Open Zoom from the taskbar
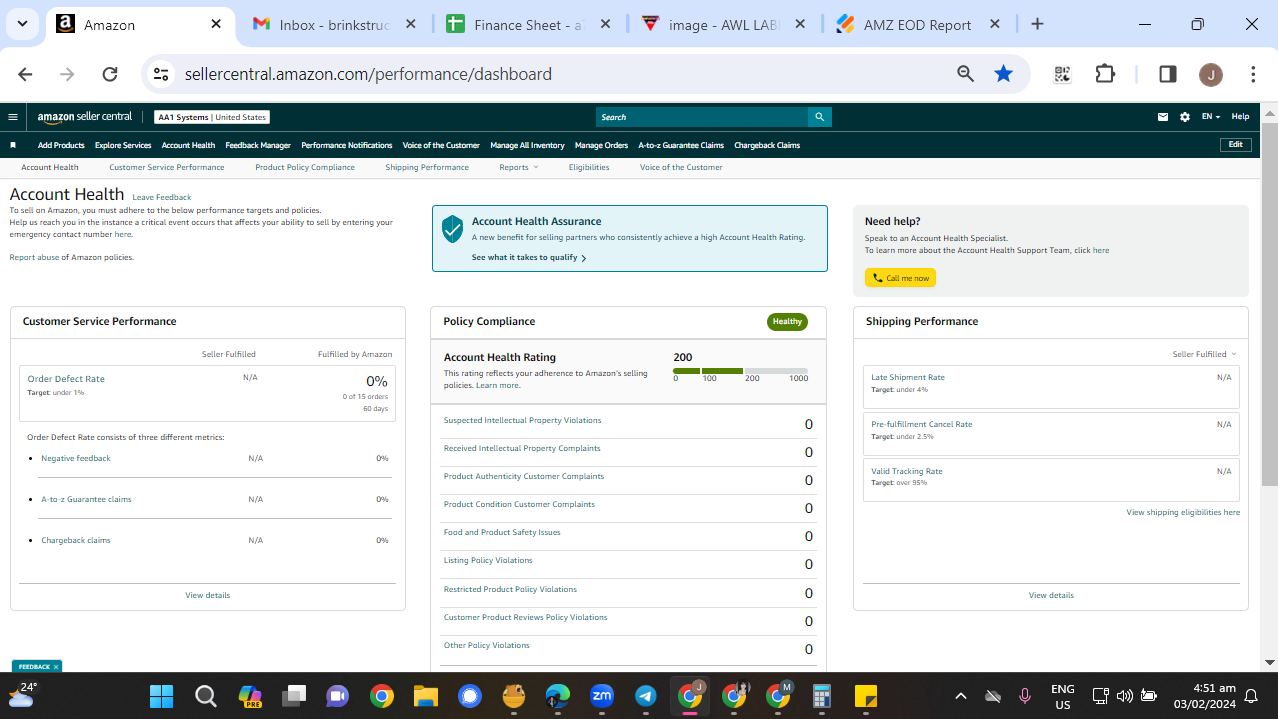The width and height of the screenshot is (1278, 719). coord(602,696)
